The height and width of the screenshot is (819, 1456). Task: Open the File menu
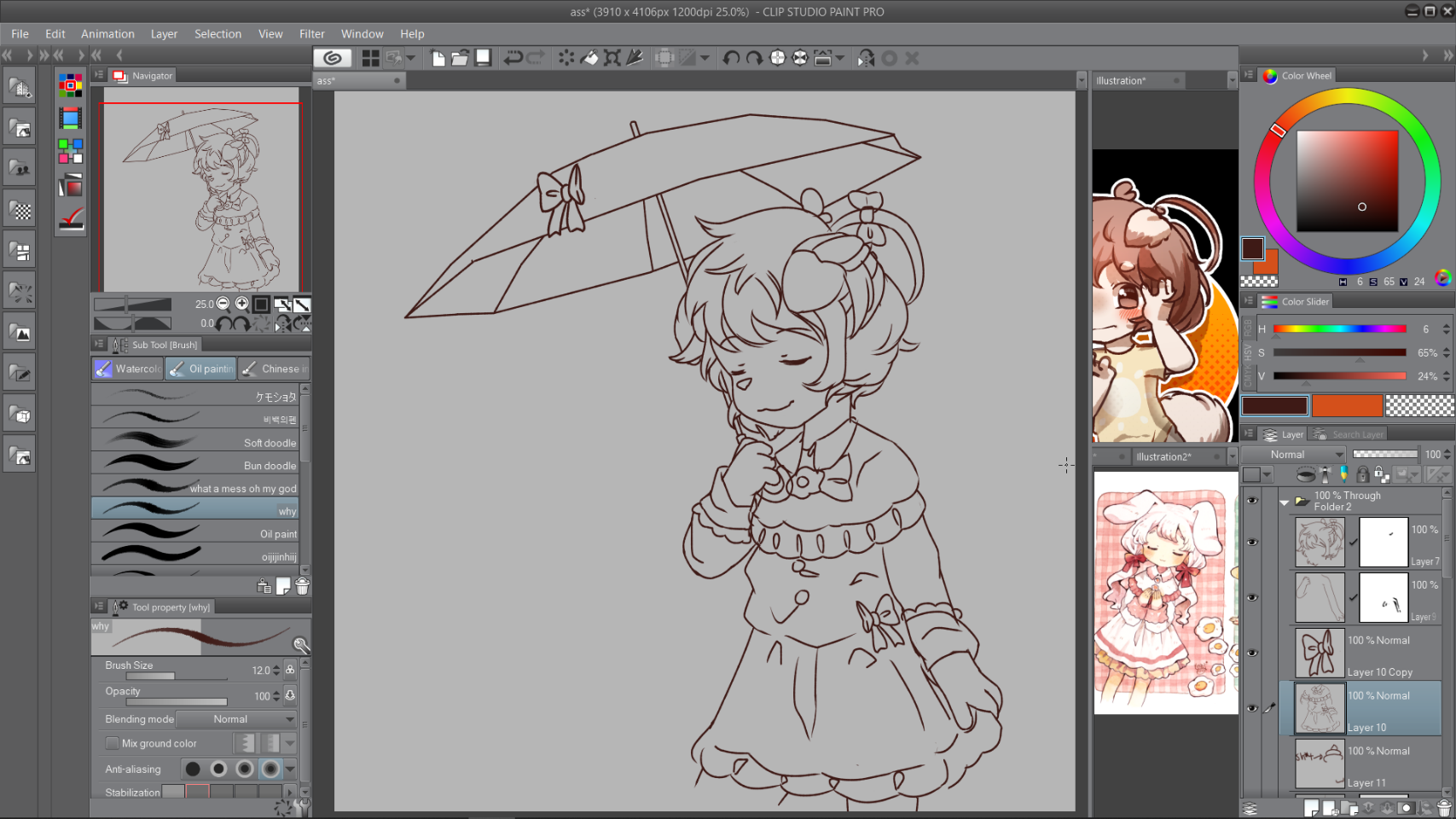20,33
